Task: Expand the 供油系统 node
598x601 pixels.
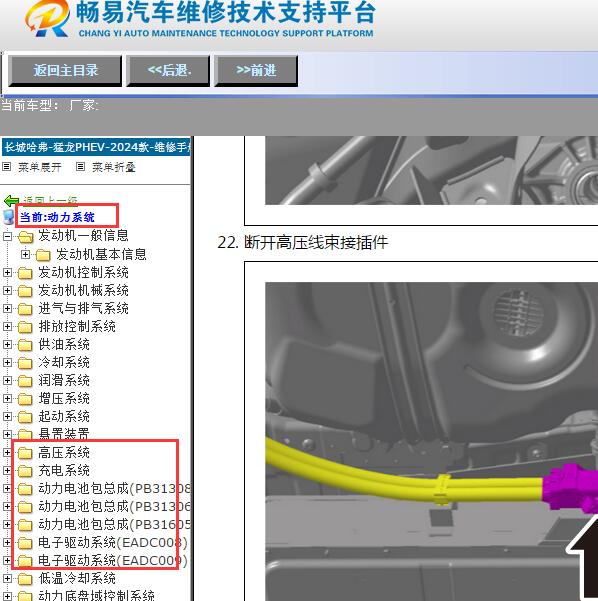Action: click(x=7, y=345)
